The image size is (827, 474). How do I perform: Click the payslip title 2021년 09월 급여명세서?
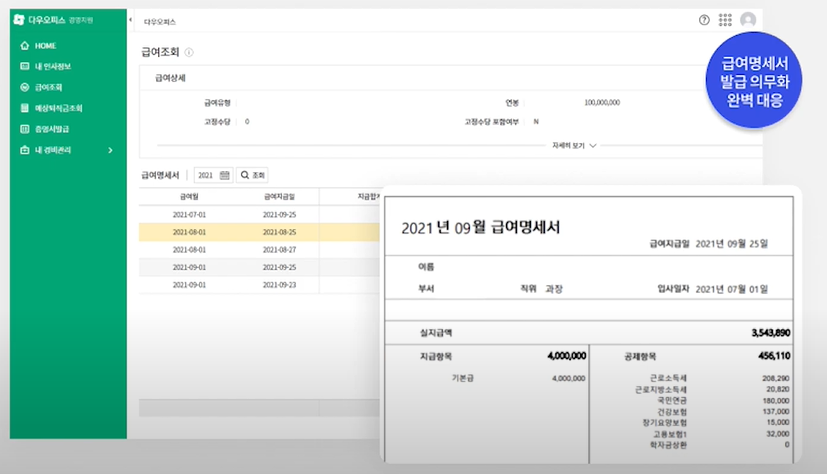coord(480,228)
